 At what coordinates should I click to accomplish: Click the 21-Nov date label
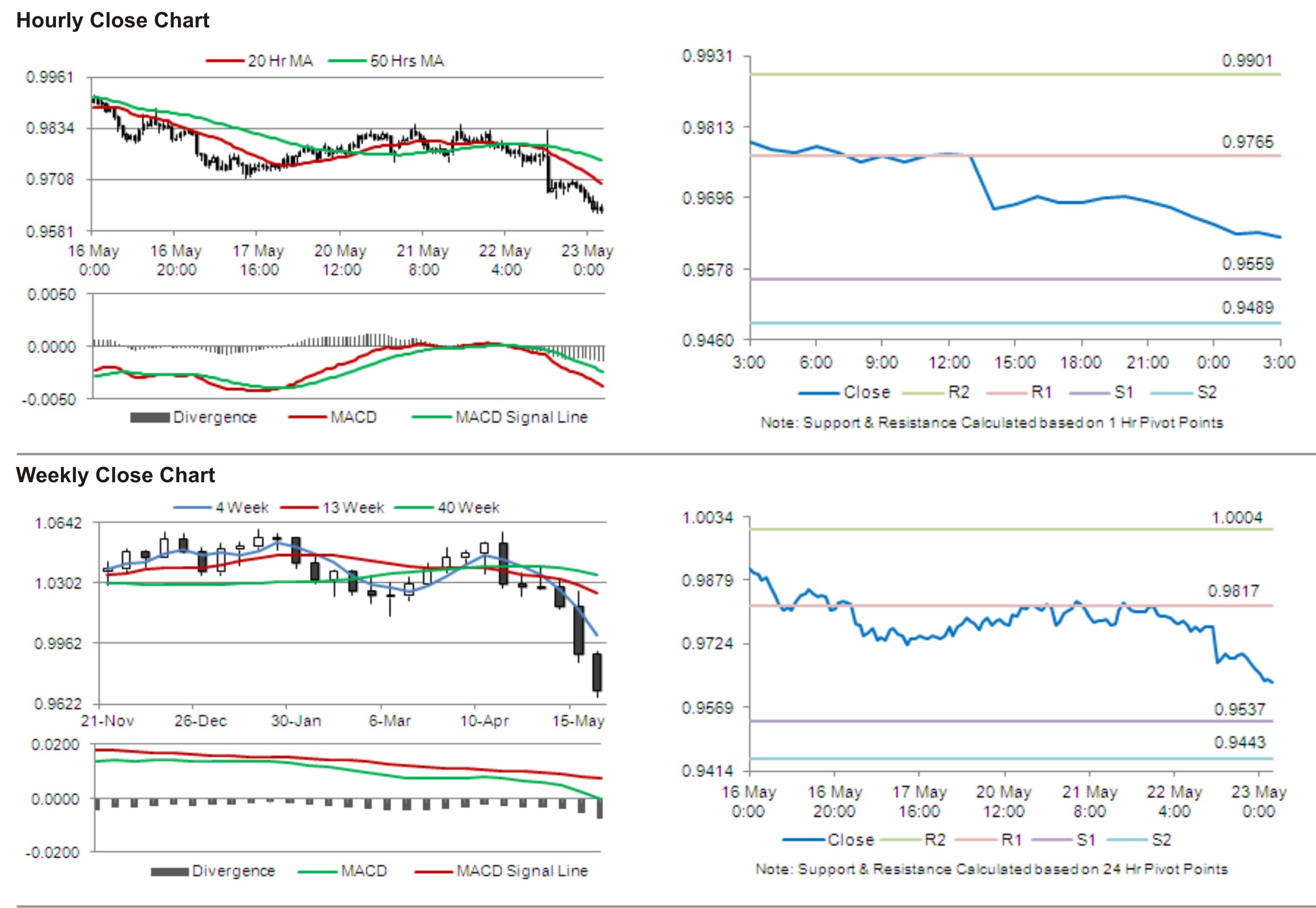pos(107,721)
